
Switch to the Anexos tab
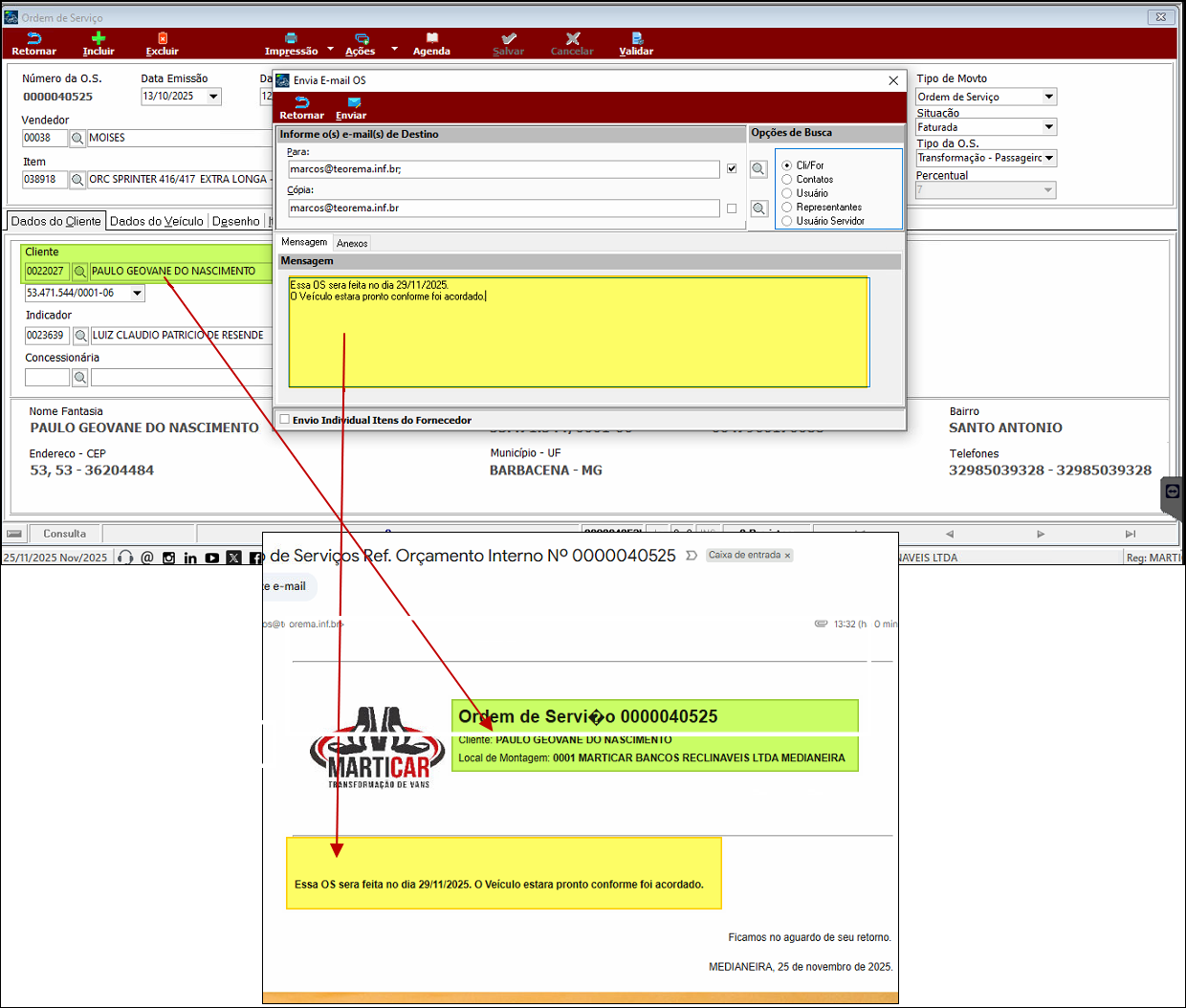352,244
